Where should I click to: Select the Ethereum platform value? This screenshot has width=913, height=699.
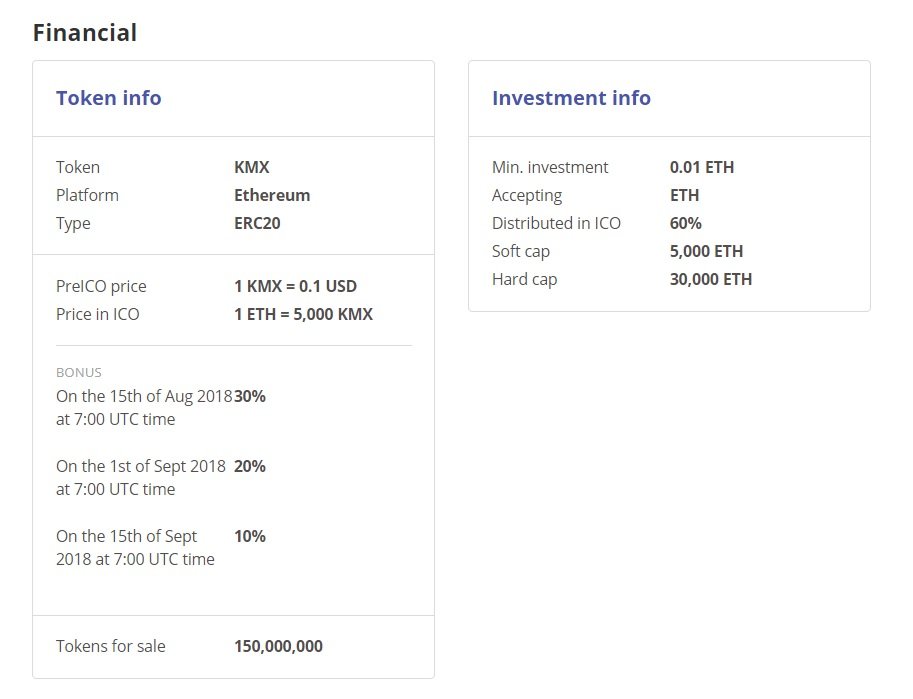click(x=272, y=195)
